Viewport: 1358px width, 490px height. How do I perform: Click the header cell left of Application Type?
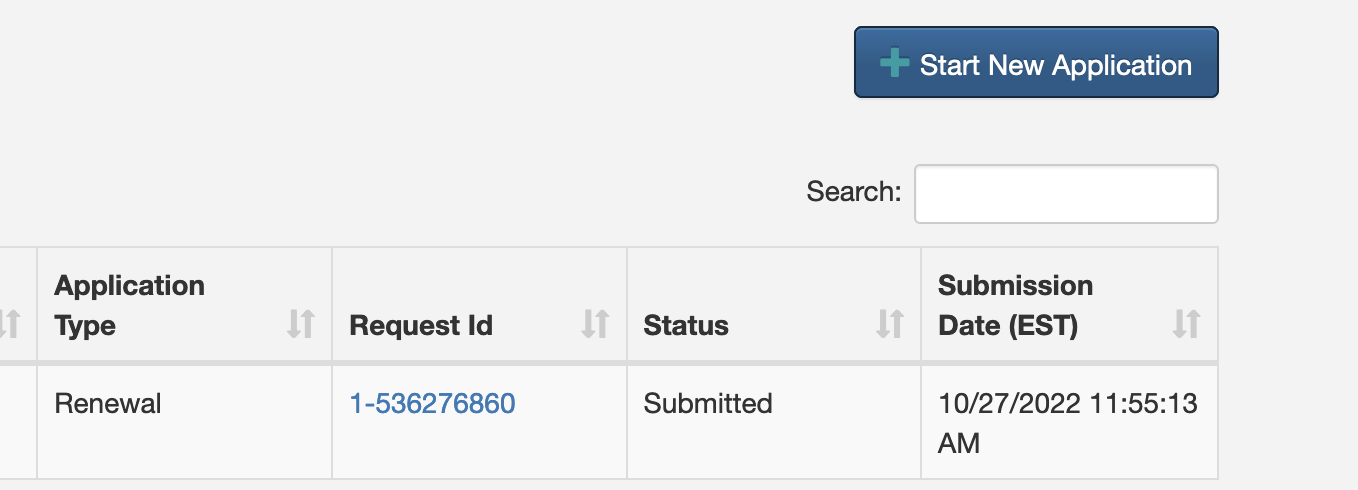click(18, 304)
